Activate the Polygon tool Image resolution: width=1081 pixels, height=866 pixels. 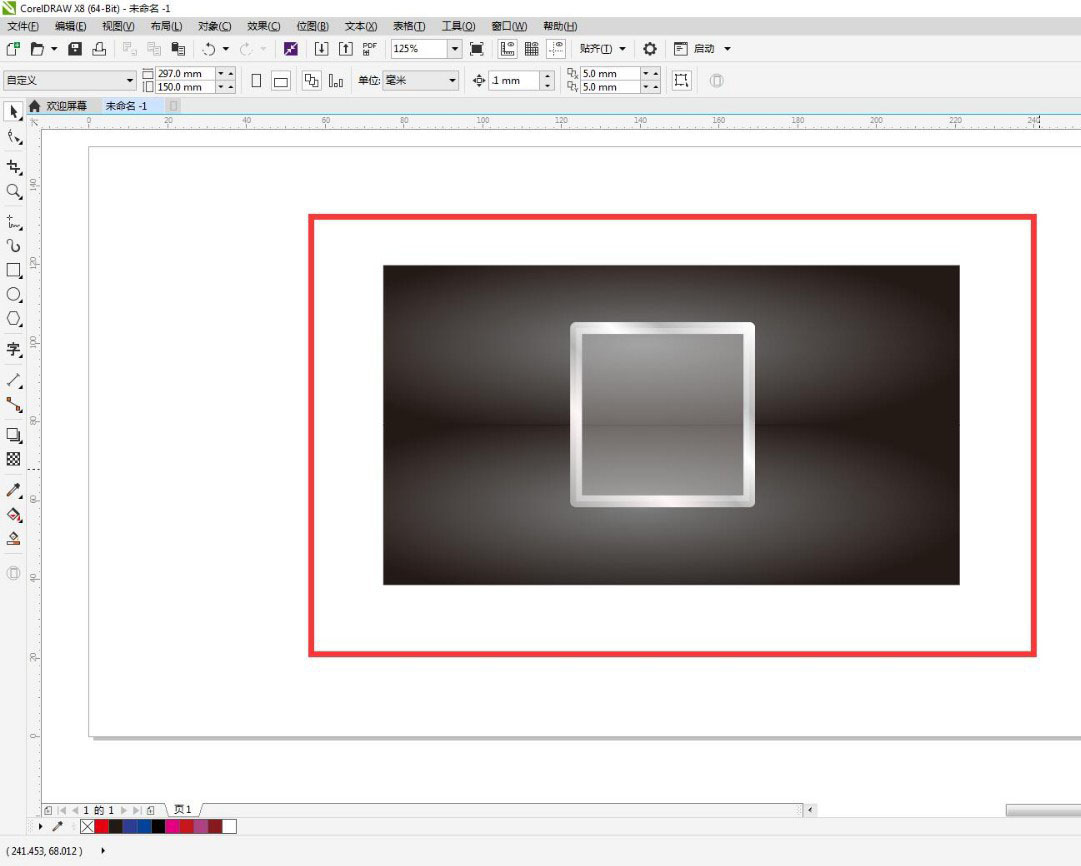coord(14,319)
